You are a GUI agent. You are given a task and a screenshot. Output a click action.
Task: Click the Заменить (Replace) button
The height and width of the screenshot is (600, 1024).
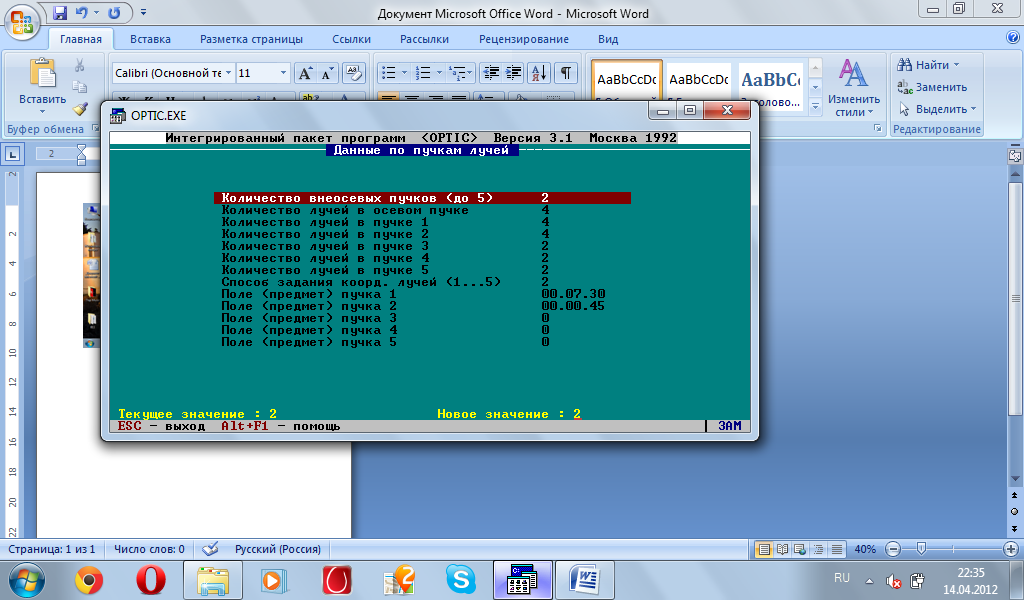932,87
